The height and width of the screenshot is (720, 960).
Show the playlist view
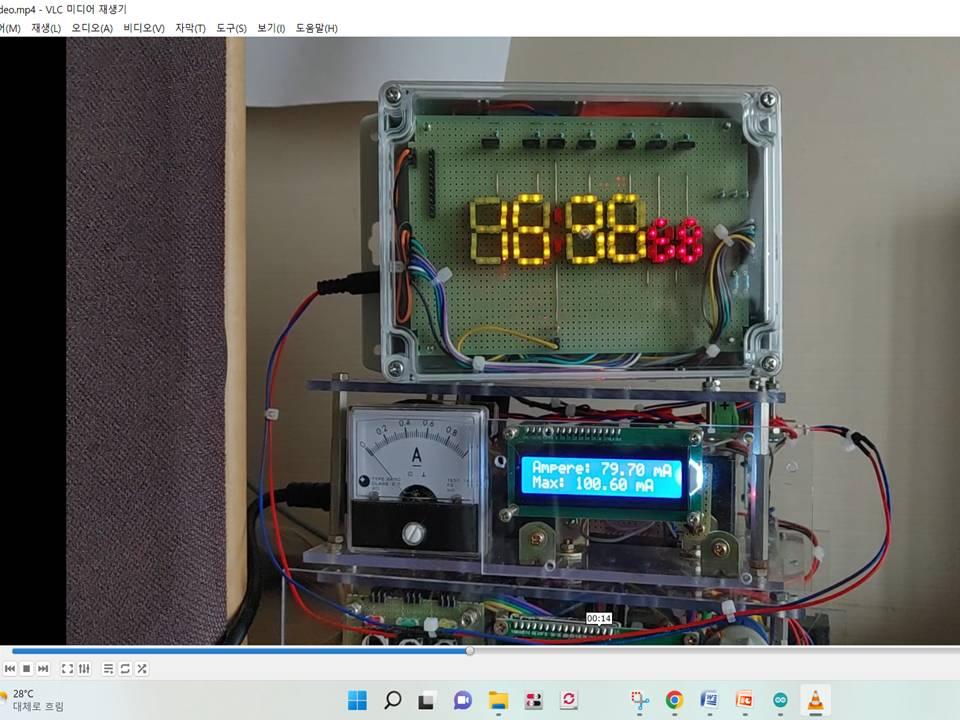108,669
